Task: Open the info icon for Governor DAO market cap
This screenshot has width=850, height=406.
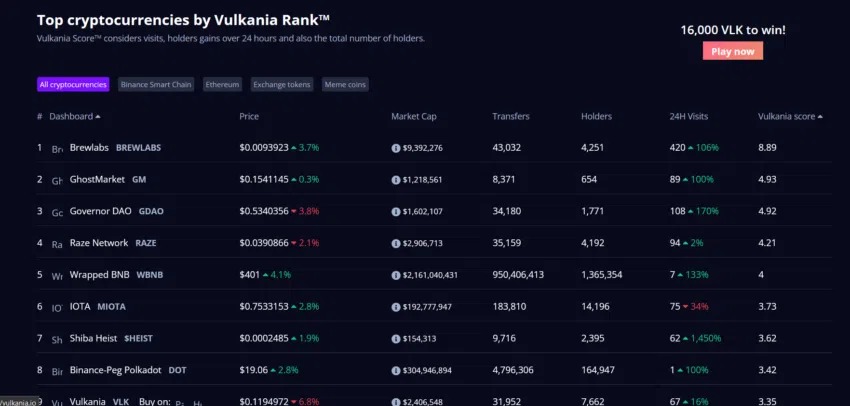Action: coord(396,212)
